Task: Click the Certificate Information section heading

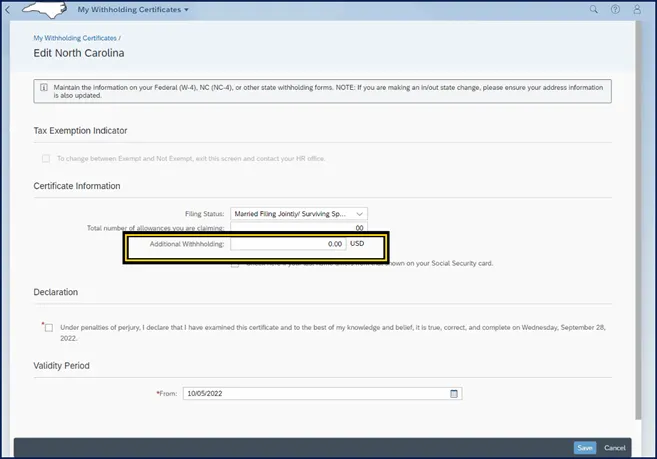Action: click(x=77, y=186)
